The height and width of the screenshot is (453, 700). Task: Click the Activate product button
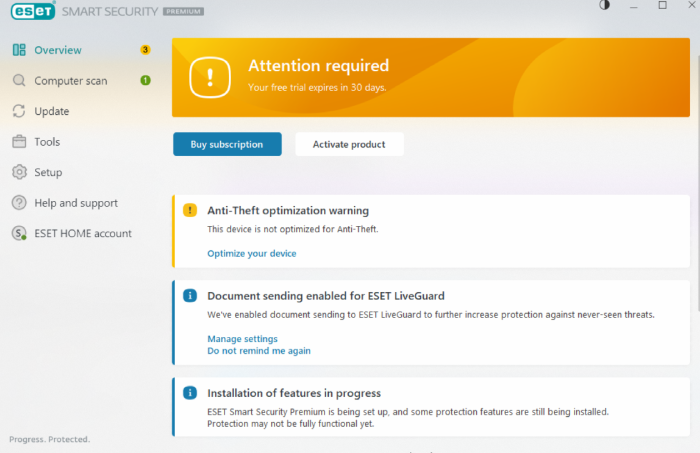click(349, 144)
